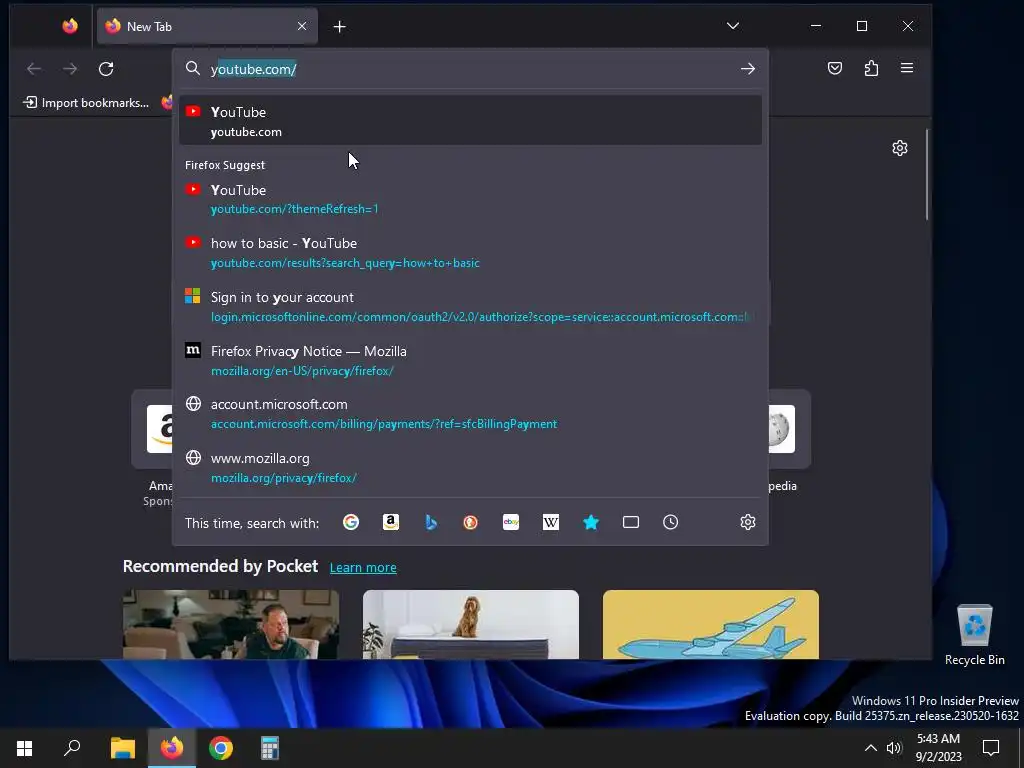Open the Extensions puzzle icon
Screen dimensions: 1024x768
coord(871,68)
